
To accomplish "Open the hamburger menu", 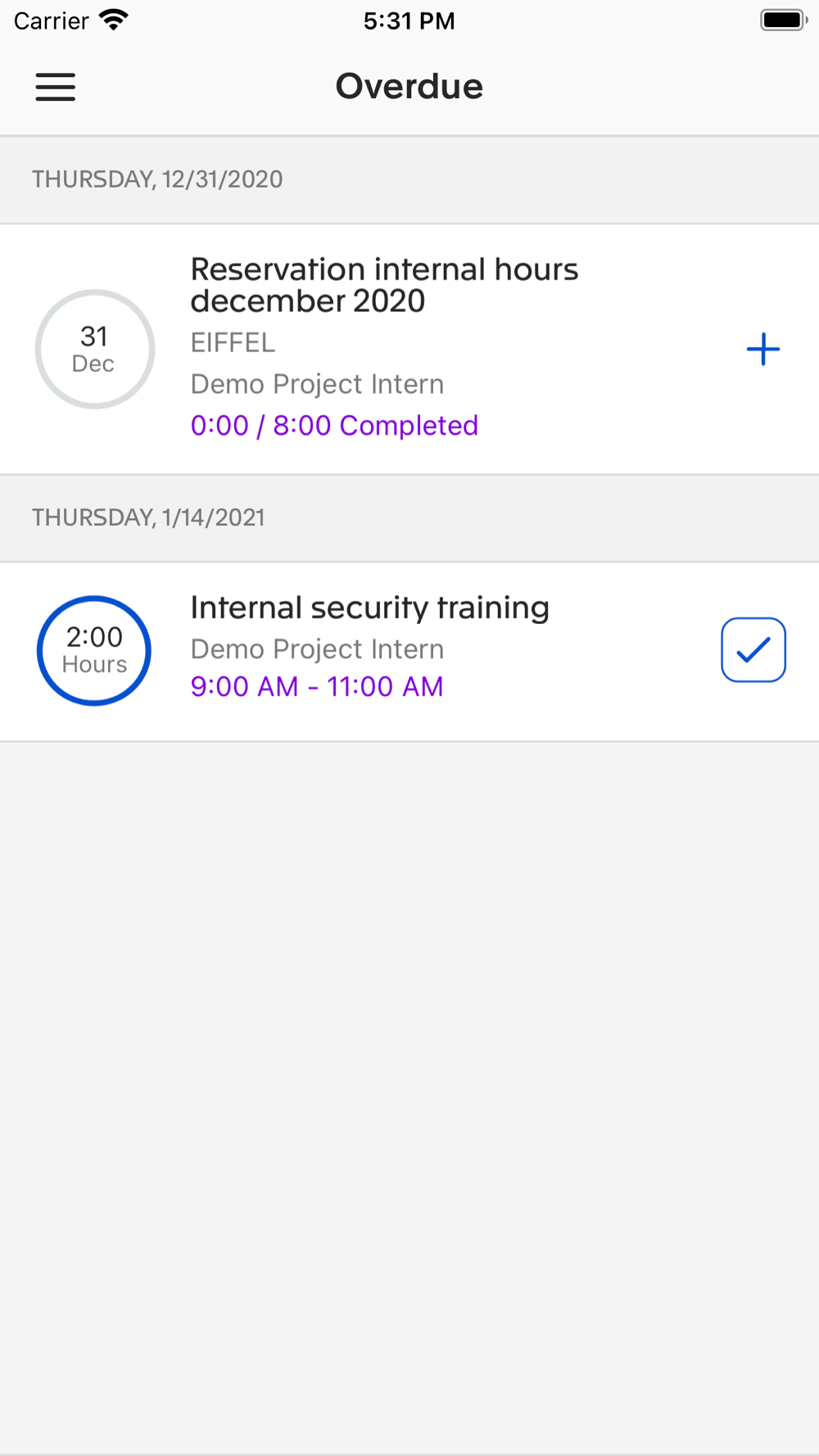I will coord(55,87).
